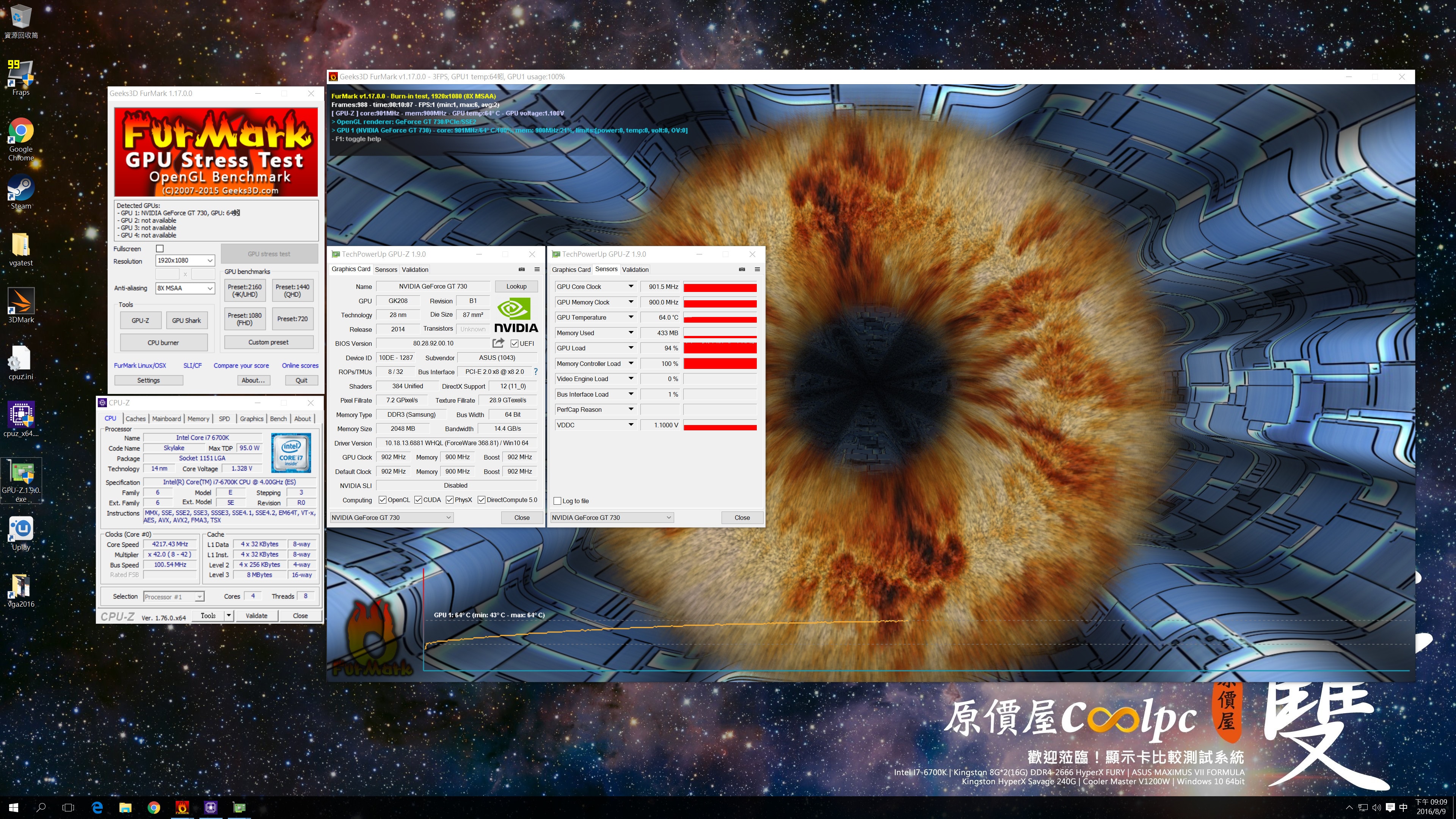Image resolution: width=1456 pixels, height=819 pixels.
Task: Click the VDDC red sensor graph
Action: coord(720,425)
